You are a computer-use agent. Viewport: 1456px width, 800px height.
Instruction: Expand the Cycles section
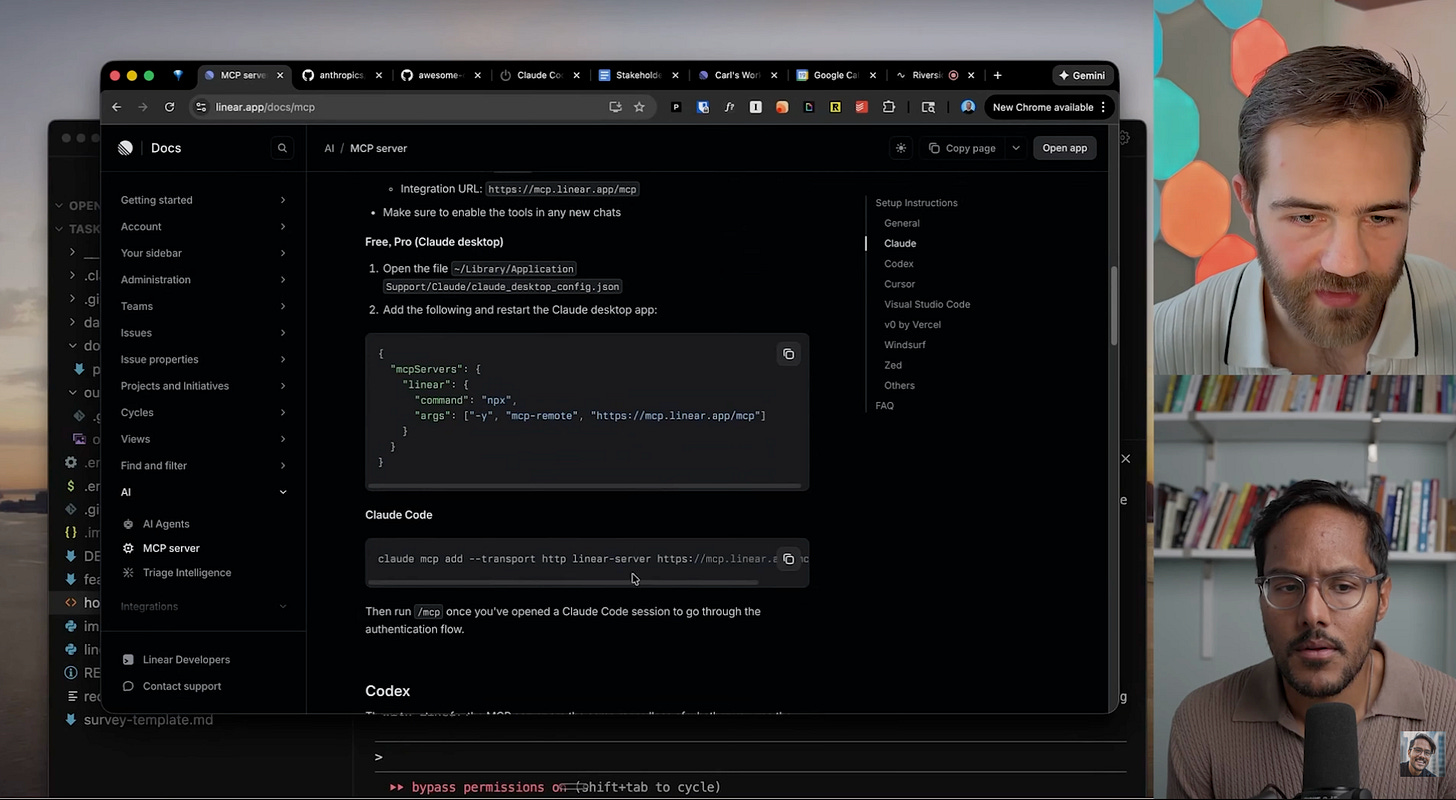tap(203, 412)
